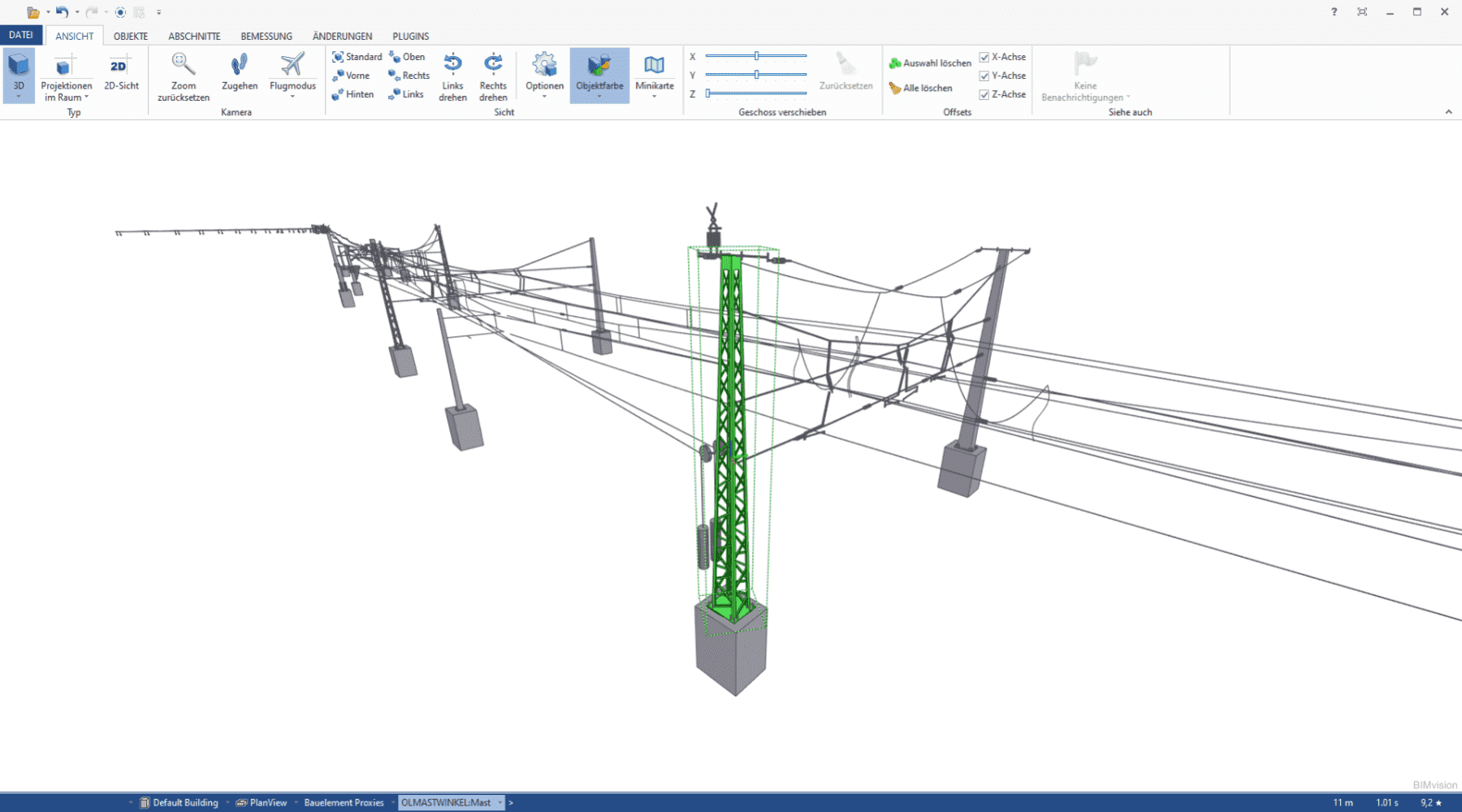Rotate view with Rechts drehen

493,76
